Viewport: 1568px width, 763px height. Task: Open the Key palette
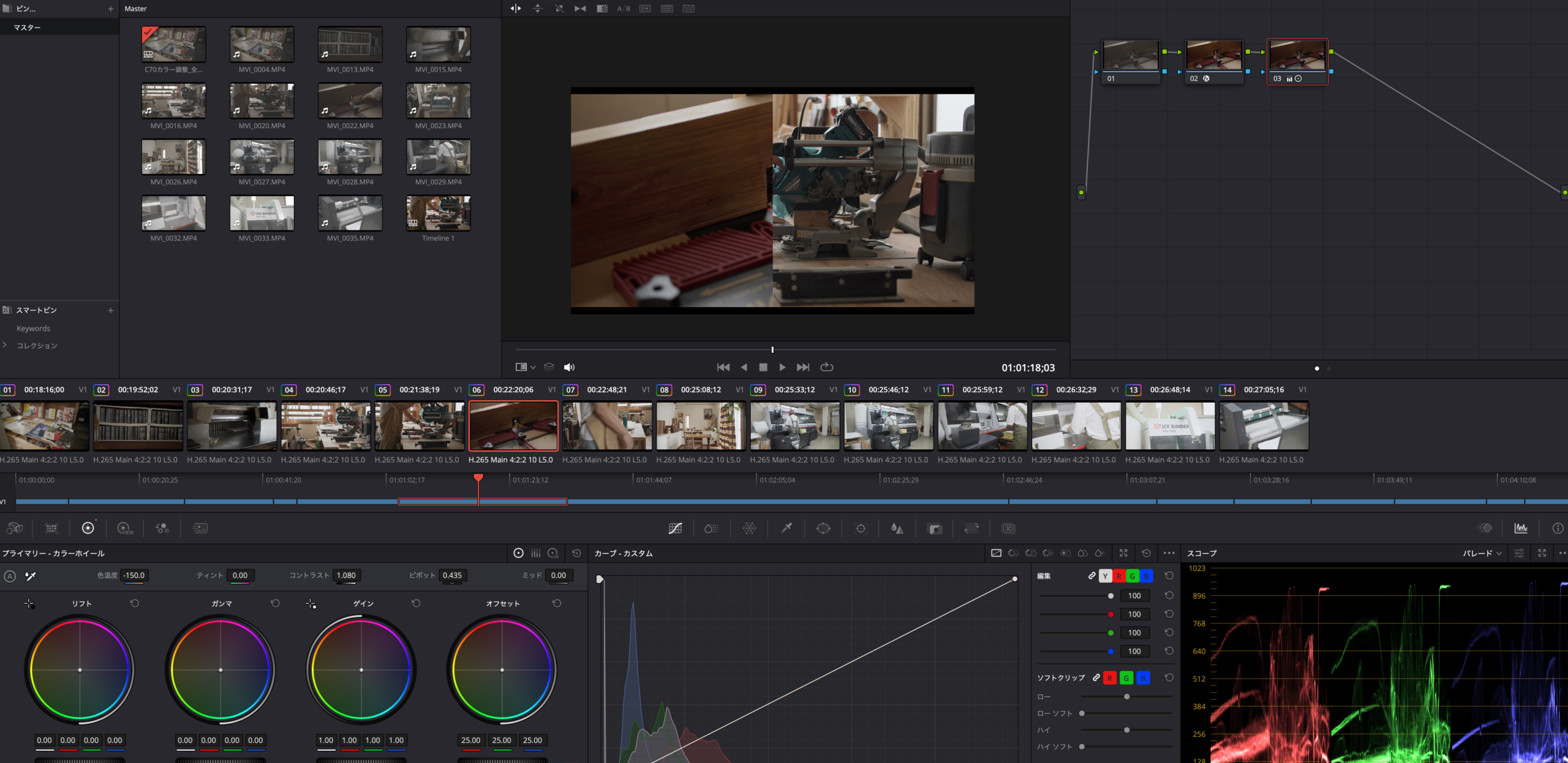coord(935,528)
